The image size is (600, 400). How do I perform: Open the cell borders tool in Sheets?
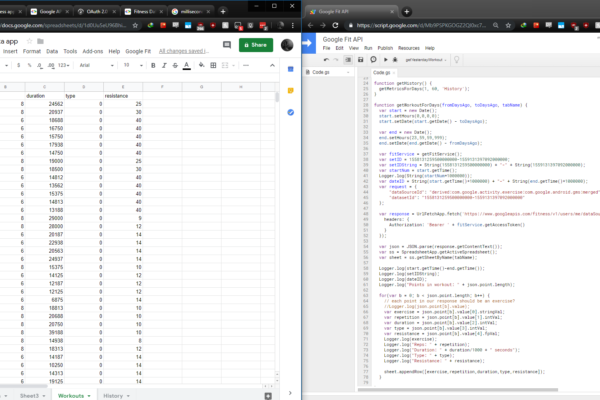coord(213,65)
